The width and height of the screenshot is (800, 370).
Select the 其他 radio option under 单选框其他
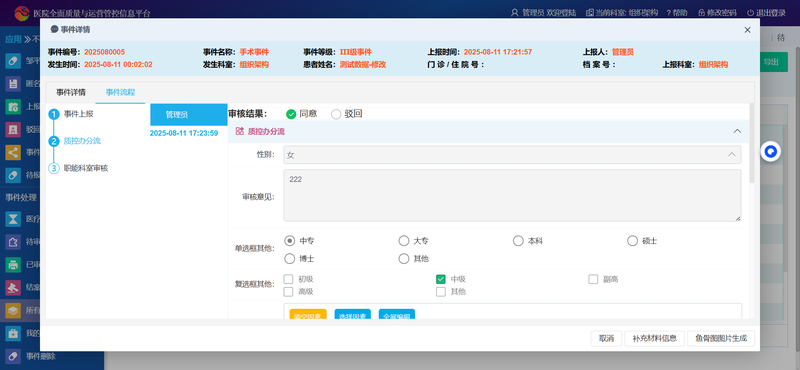coord(404,258)
